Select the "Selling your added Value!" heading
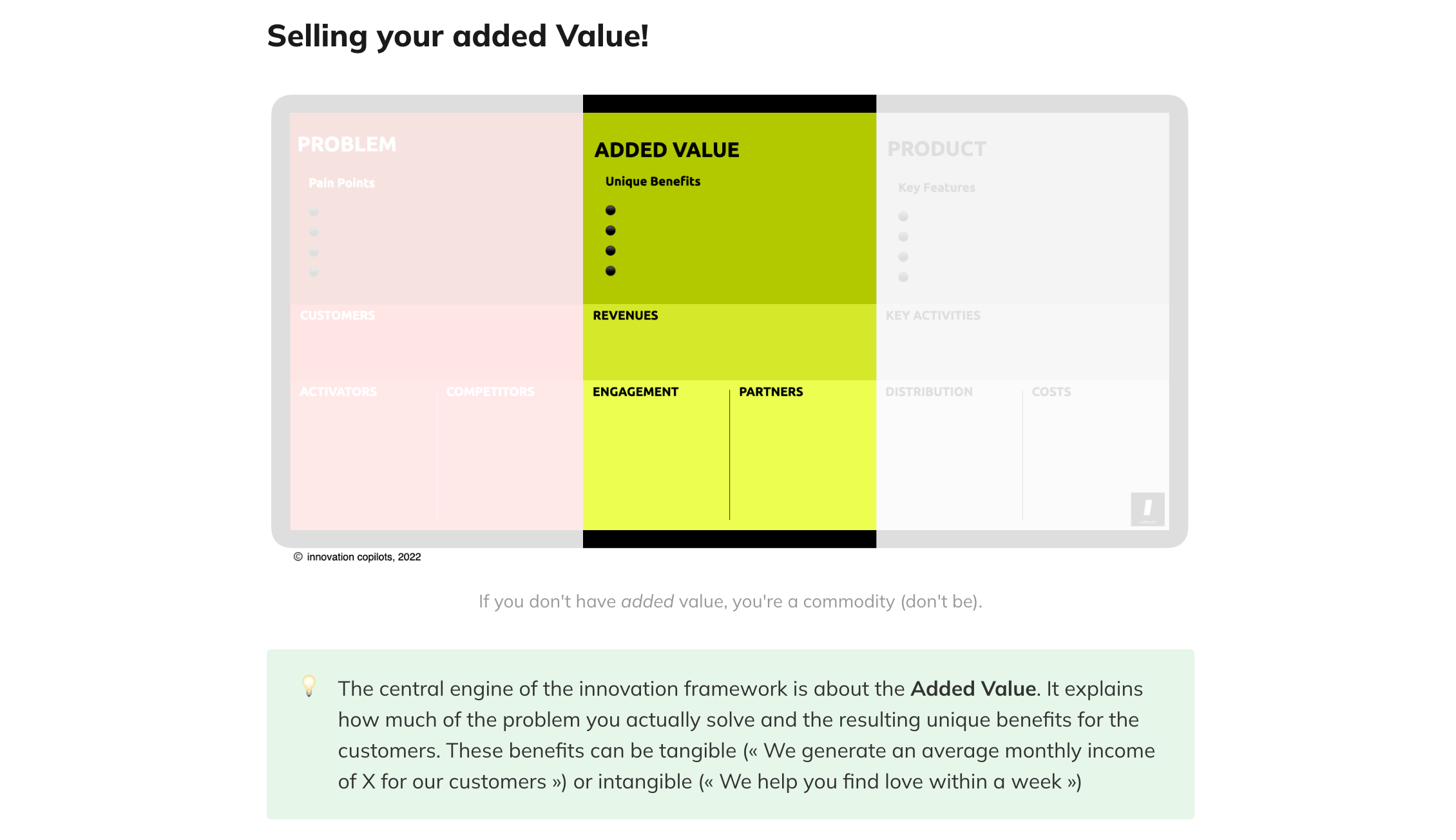 [457, 36]
